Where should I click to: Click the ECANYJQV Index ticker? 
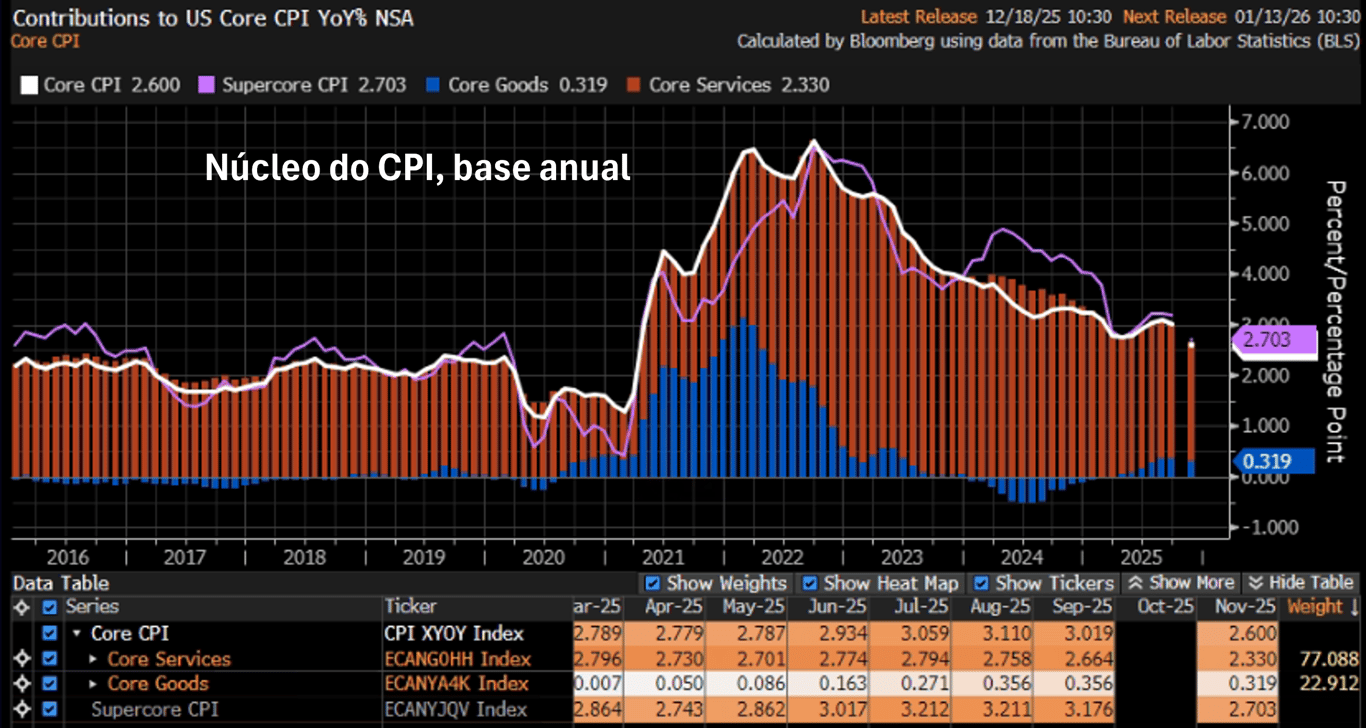pos(454,709)
